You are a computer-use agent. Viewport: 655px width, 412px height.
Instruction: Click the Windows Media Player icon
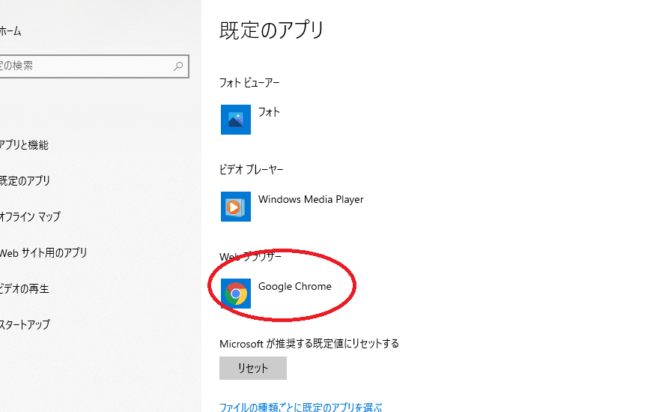235,206
